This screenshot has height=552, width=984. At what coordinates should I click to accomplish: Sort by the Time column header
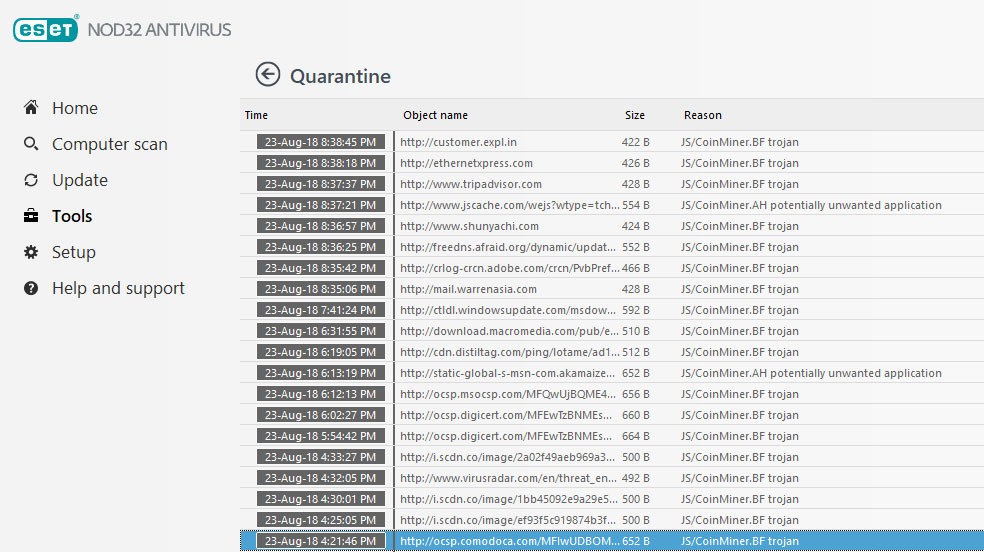click(256, 115)
